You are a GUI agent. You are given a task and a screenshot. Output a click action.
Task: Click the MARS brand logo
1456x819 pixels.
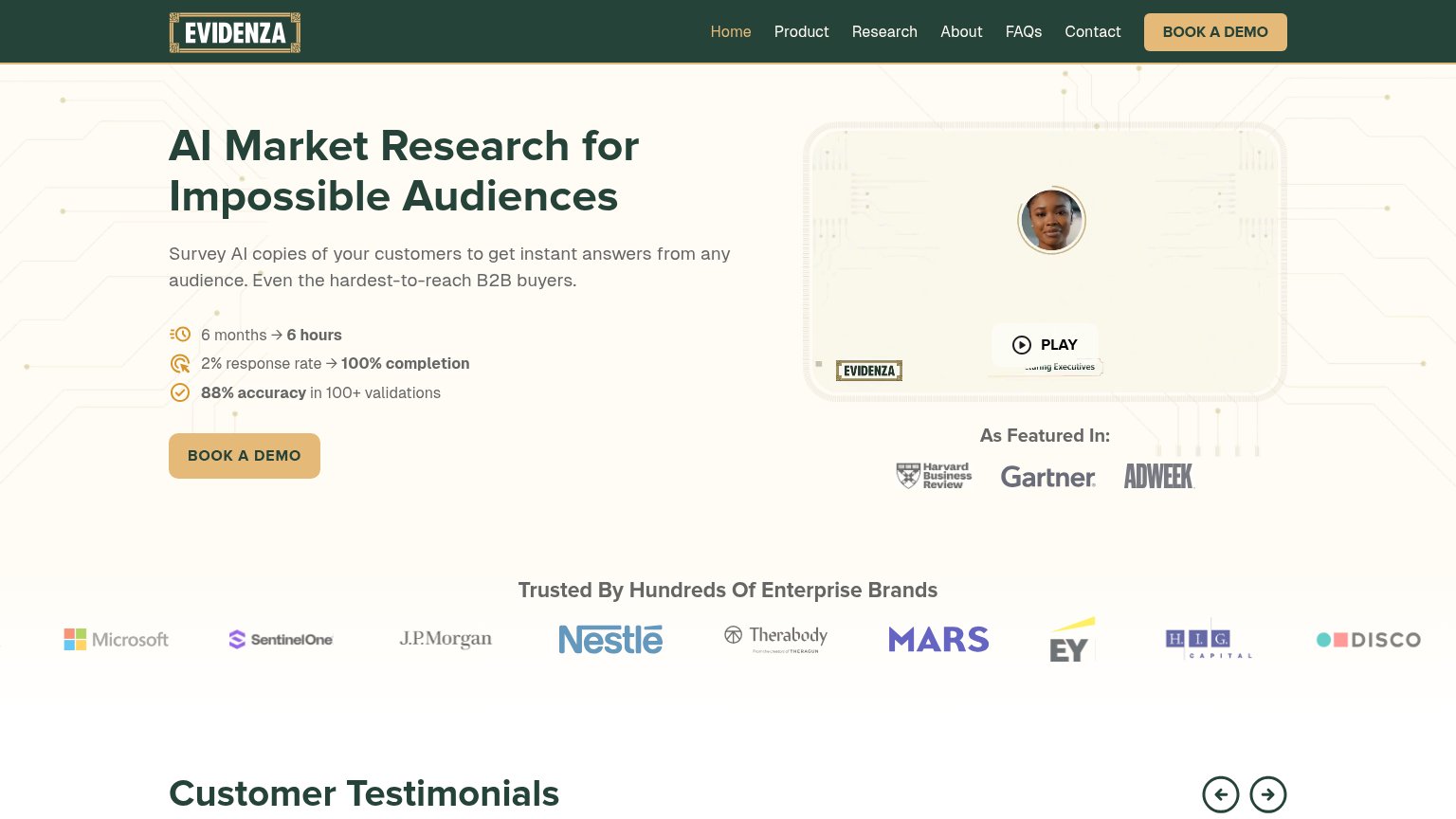[x=938, y=640]
